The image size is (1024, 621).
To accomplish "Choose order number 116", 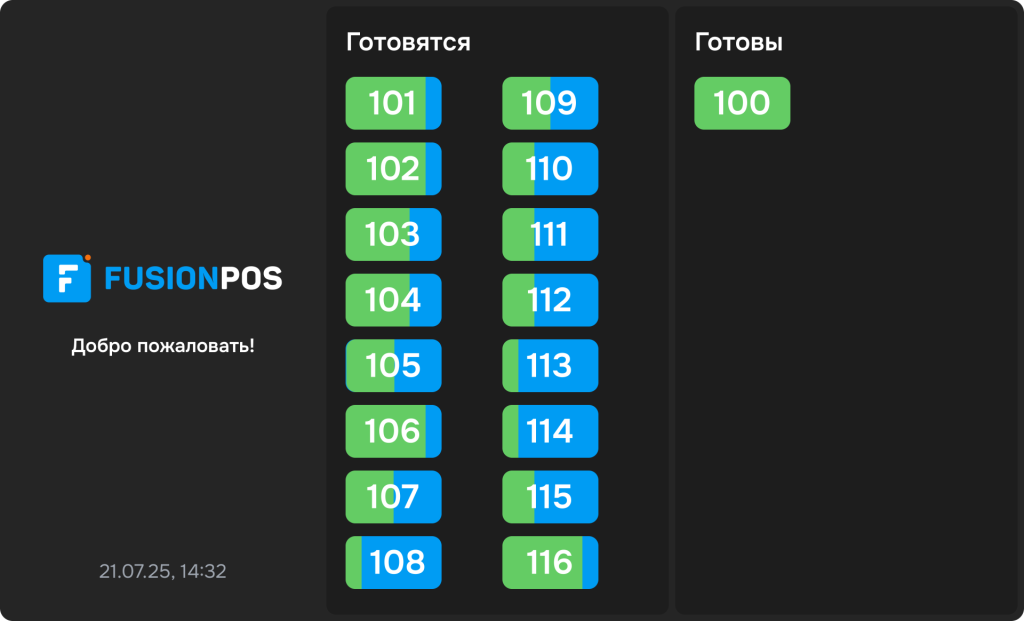I will 549,563.
